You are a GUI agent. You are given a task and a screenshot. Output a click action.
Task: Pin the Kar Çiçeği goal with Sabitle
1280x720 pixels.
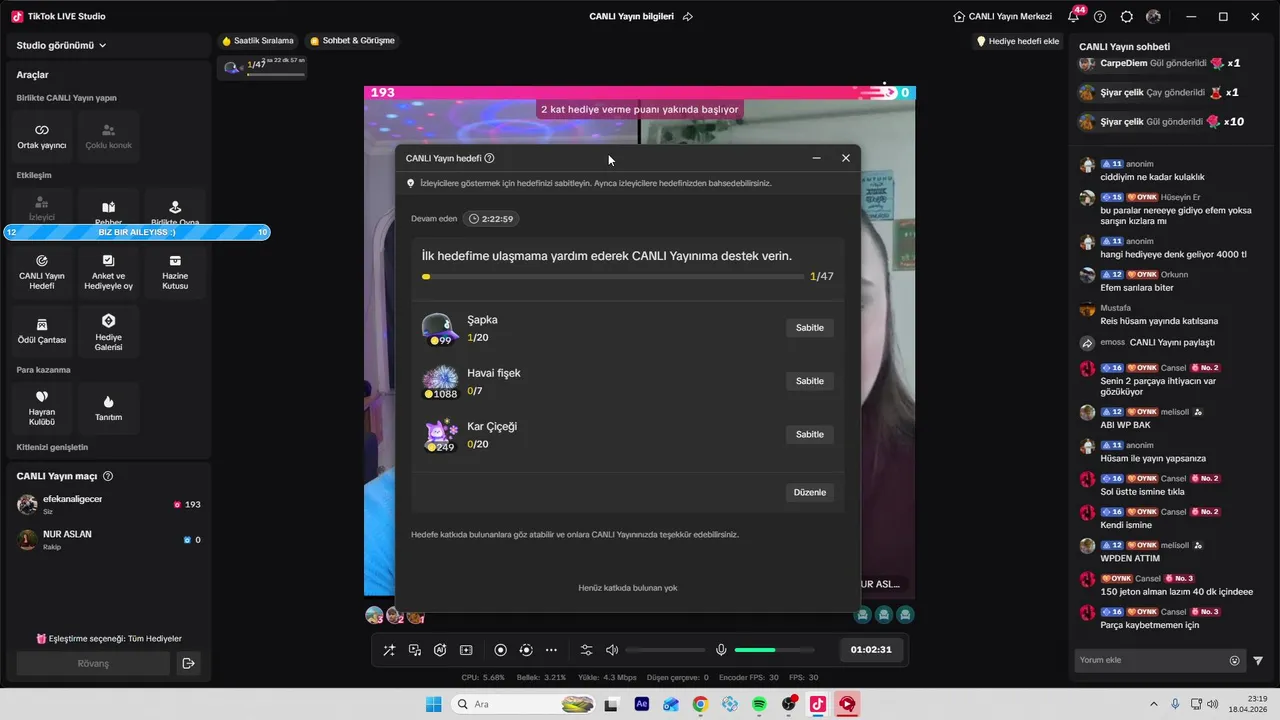tap(810, 434)
